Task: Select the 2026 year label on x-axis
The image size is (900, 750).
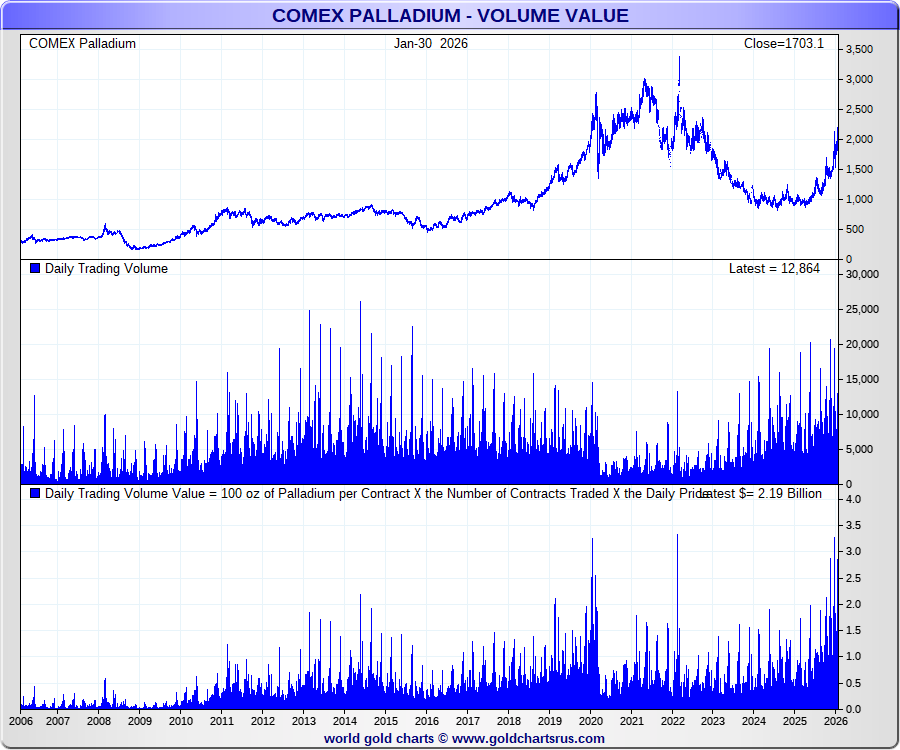Action: [835, 721]
